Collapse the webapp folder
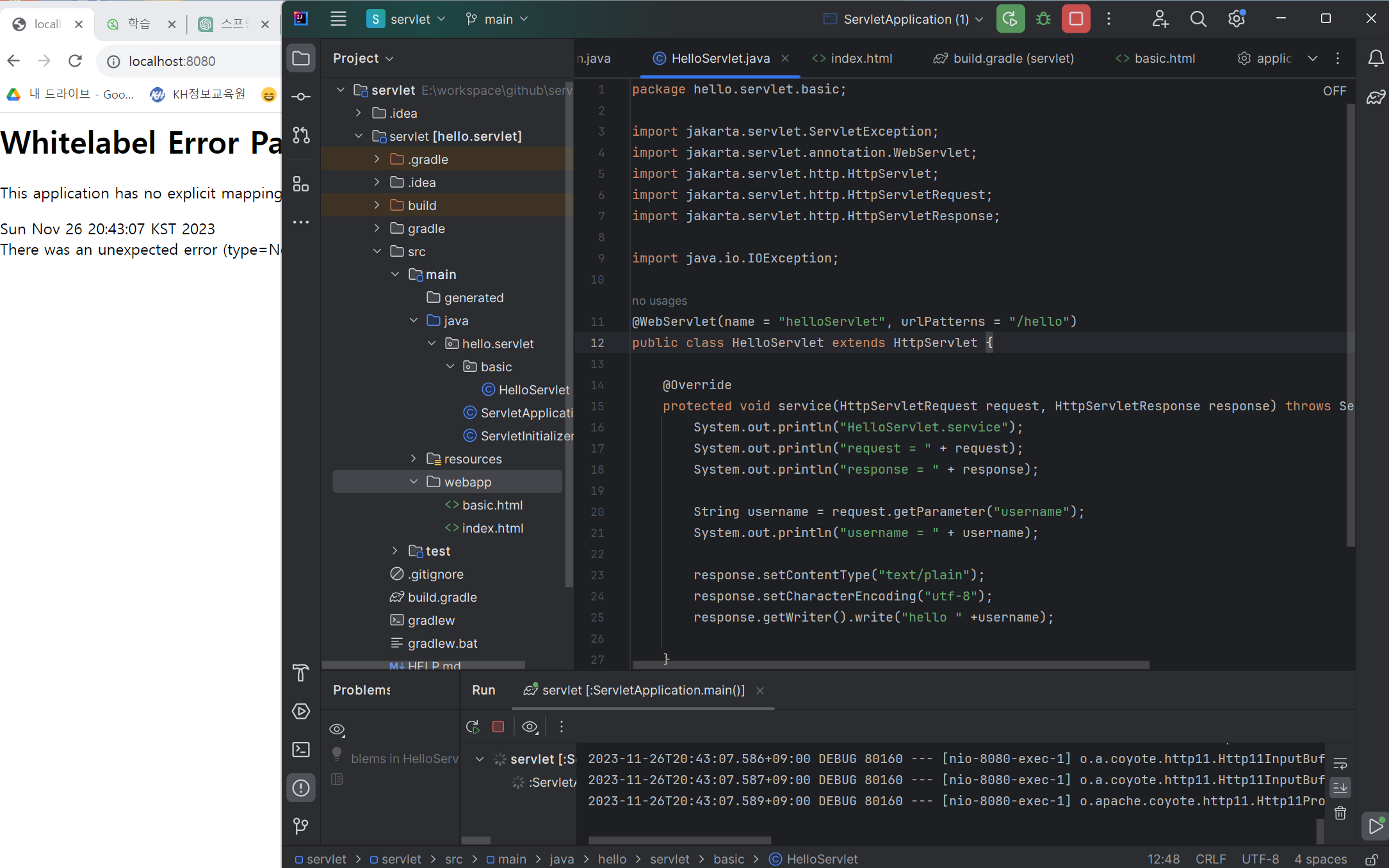Image resolution: width=1389 pixels, height=868 pixels. pyautogui.click(x=414, y=481)
